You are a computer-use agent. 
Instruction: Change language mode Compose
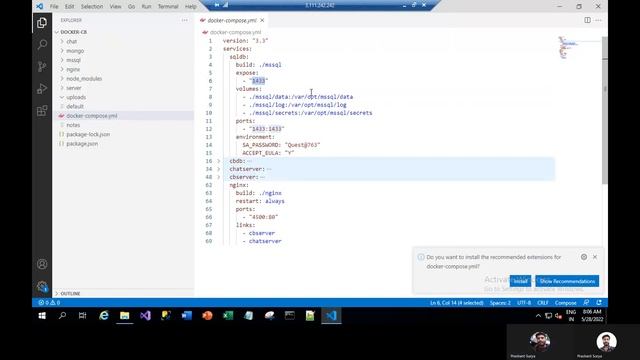[566, 303]
